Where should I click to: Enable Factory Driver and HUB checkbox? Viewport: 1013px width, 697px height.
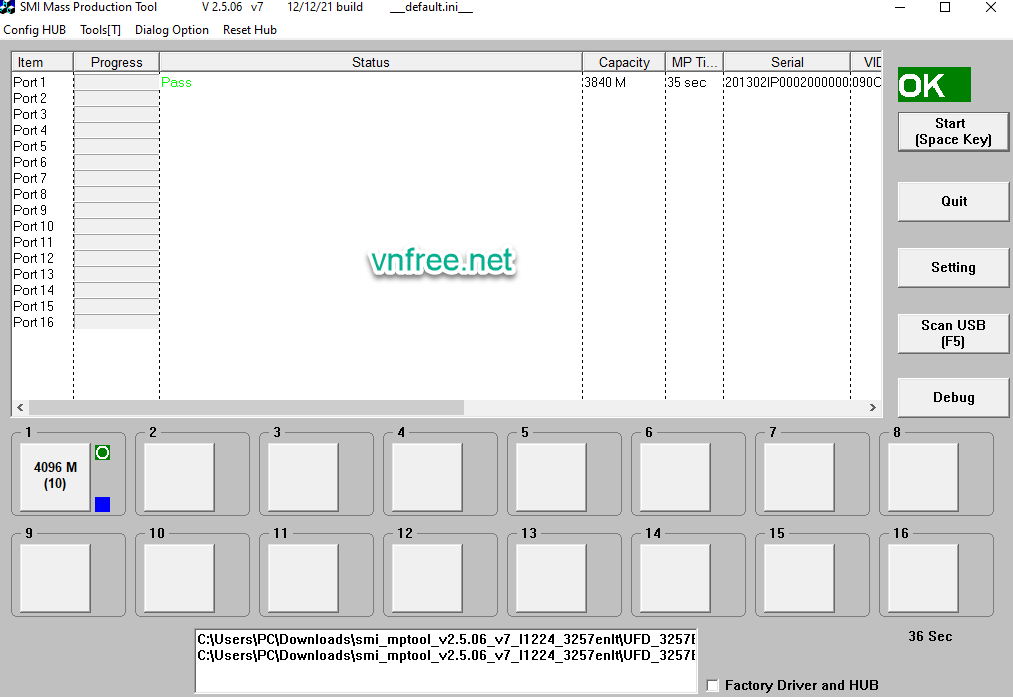point(713,685)
